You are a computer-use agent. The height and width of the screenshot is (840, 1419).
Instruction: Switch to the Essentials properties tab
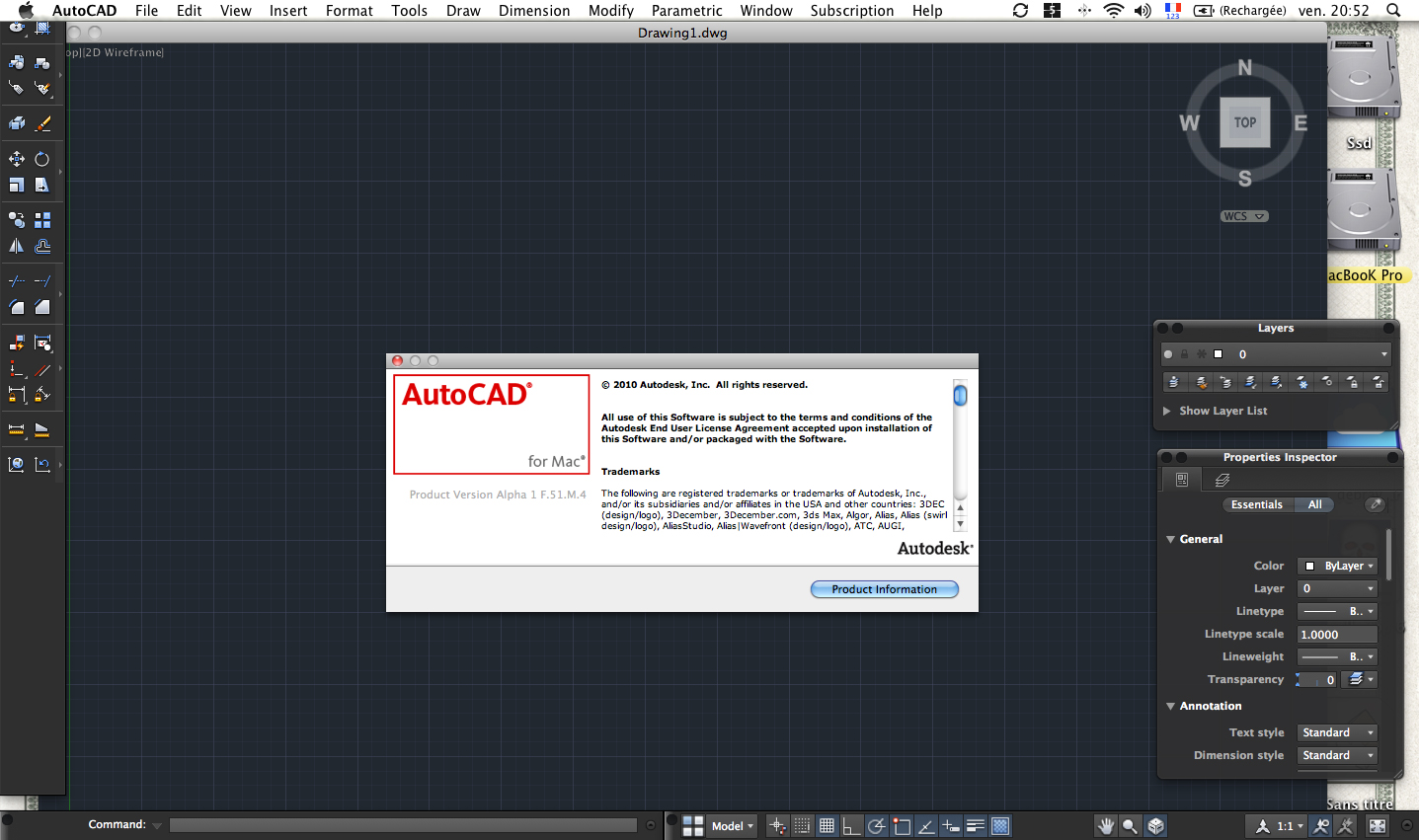pos(1257,504)
